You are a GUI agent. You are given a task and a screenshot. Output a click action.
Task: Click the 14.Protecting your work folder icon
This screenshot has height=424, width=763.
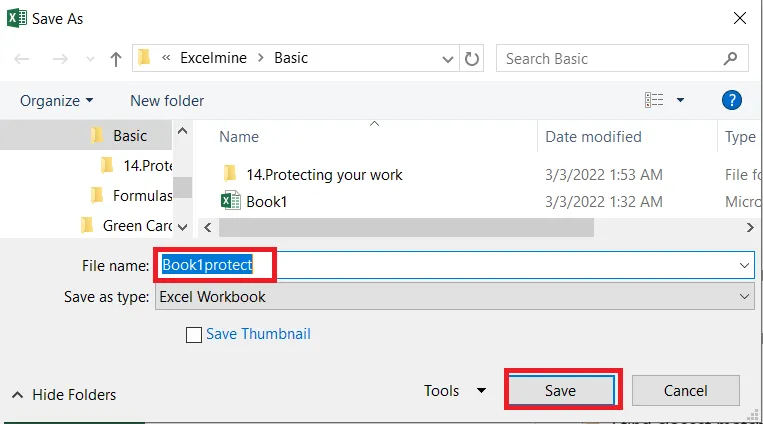pos(230,173)
